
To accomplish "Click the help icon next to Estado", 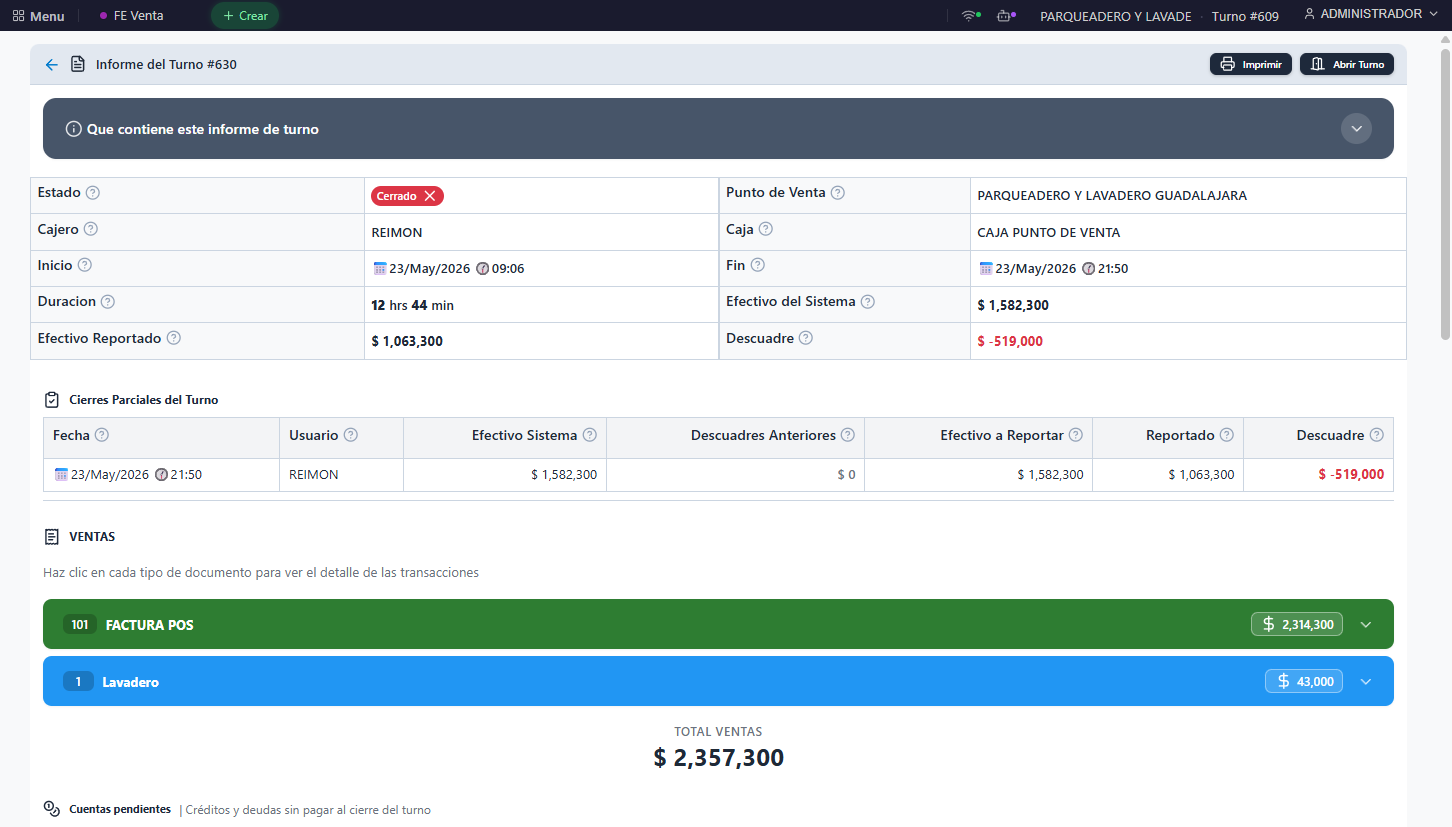I will [93, 192].
